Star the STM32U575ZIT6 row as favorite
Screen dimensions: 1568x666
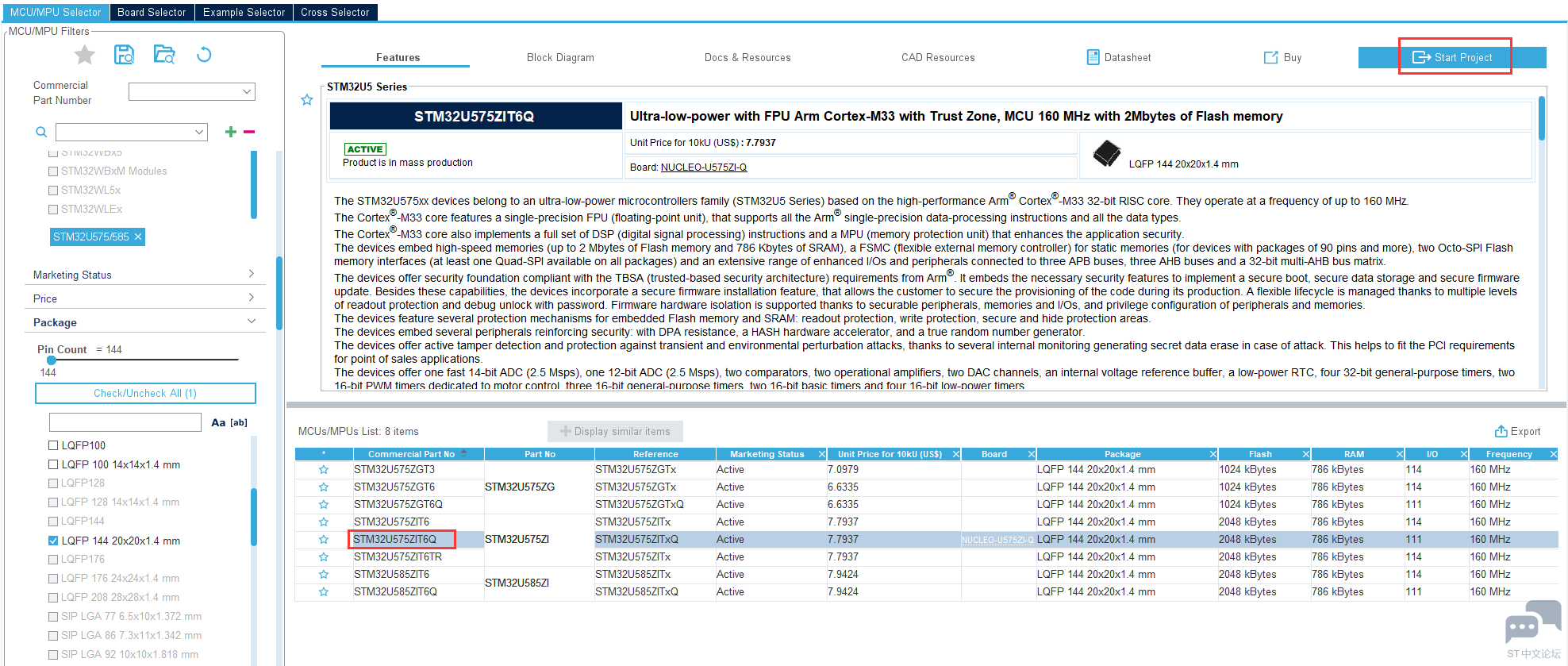[324, 522]
